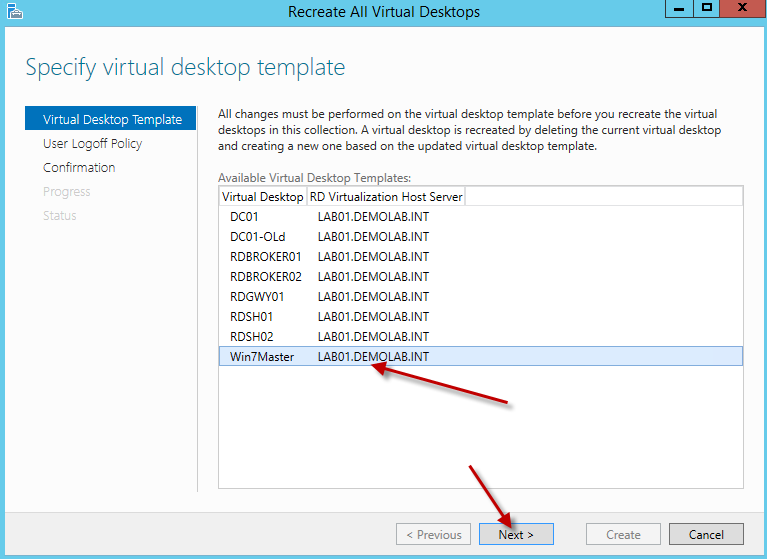Pick RDBROKER02 in the template list
Image resolution: width=767 pixels, height=559 pixels.
pos(265,276)
